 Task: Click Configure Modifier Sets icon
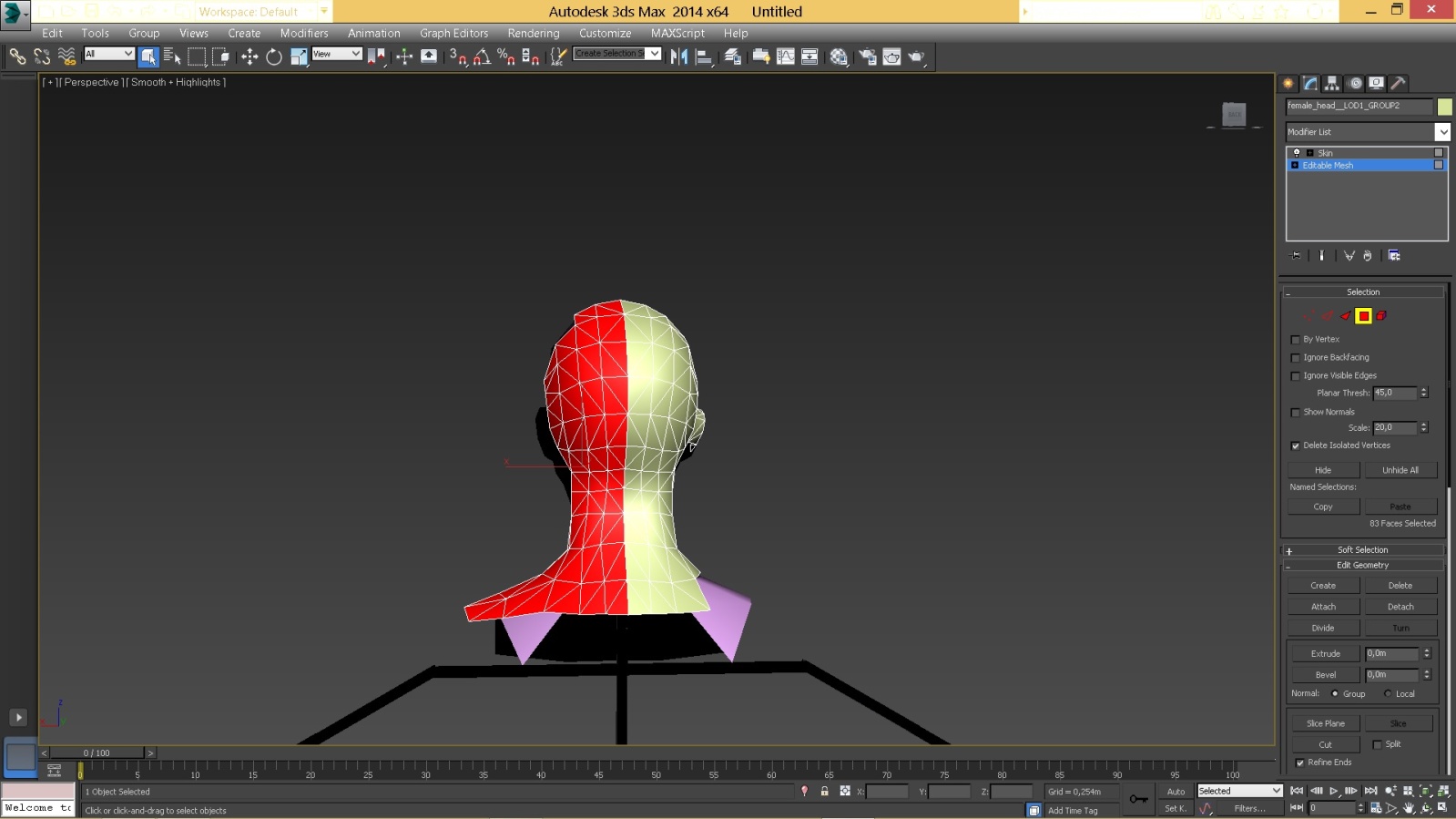click(1394, 256)
